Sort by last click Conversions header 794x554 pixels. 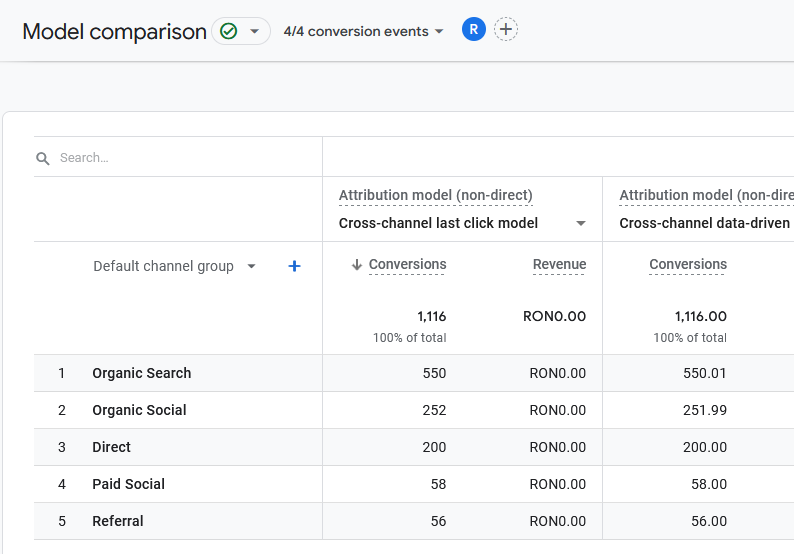(x=407, y=264)
